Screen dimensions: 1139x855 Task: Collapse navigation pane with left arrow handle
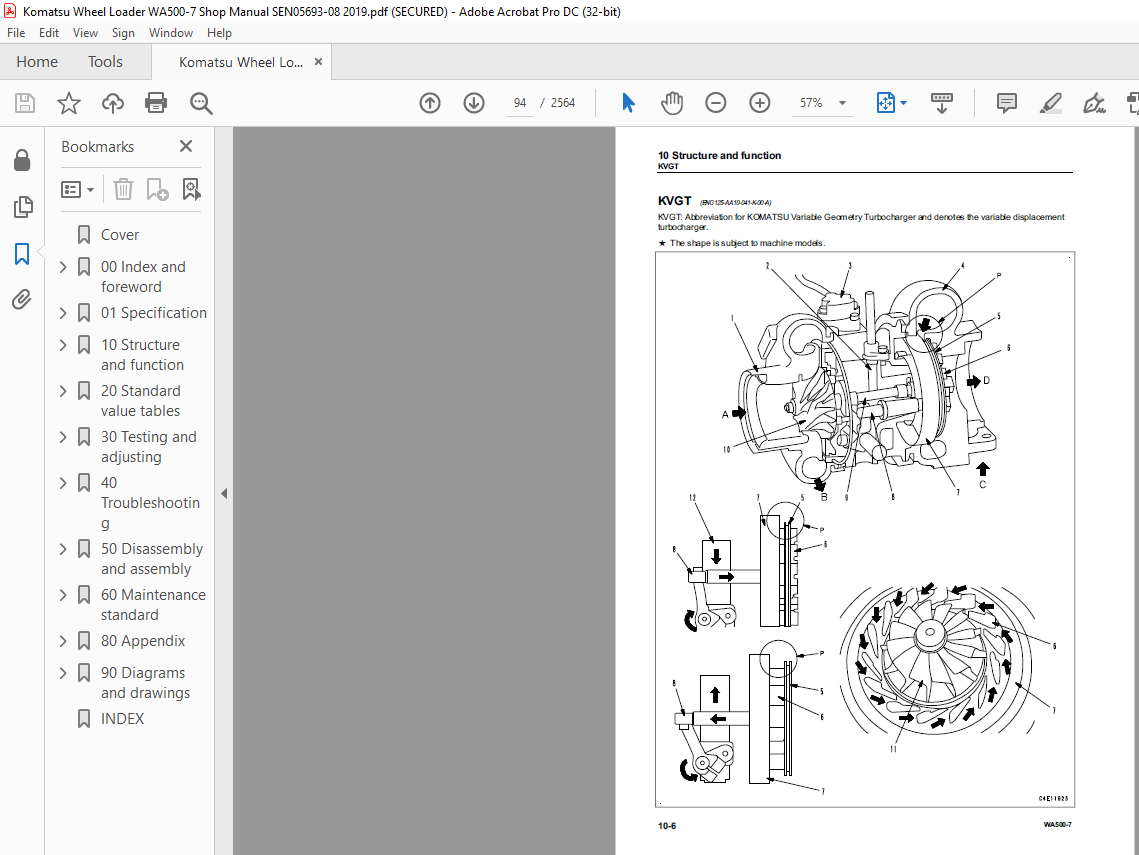pyautogui.click(x=224, y=493)
